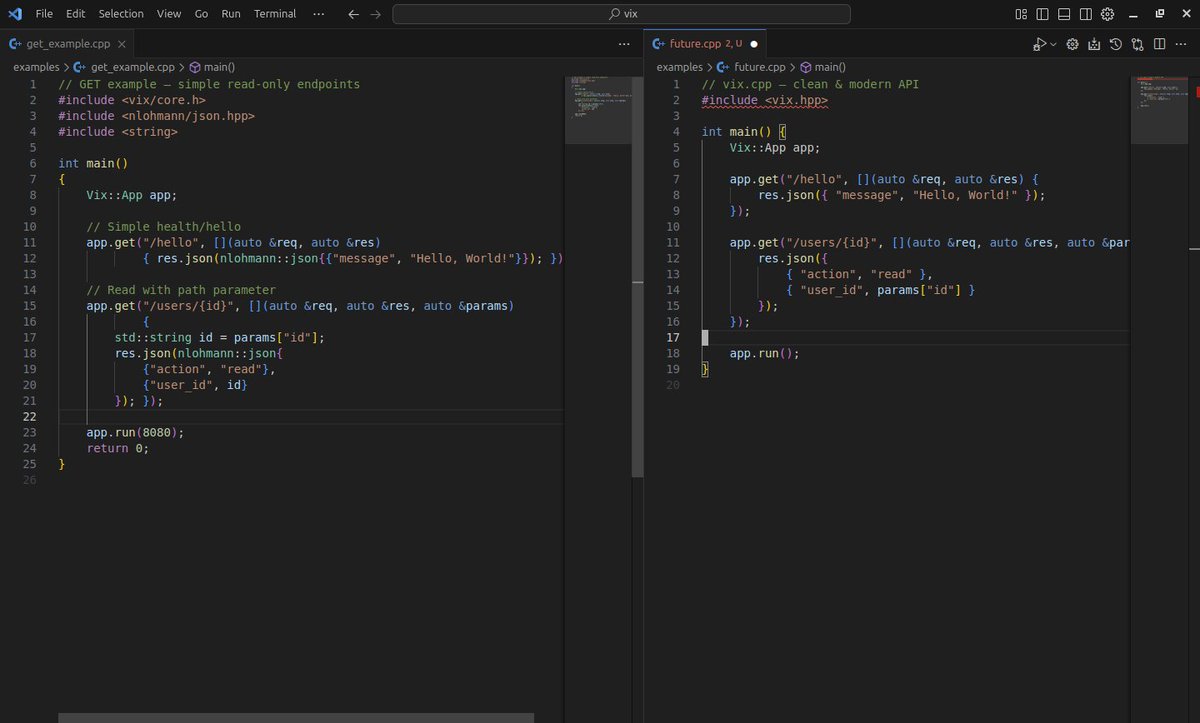1200x723 pixels.
Task: Expand the menu bar overflow ellipsis
Action: [x=318, y=14]
